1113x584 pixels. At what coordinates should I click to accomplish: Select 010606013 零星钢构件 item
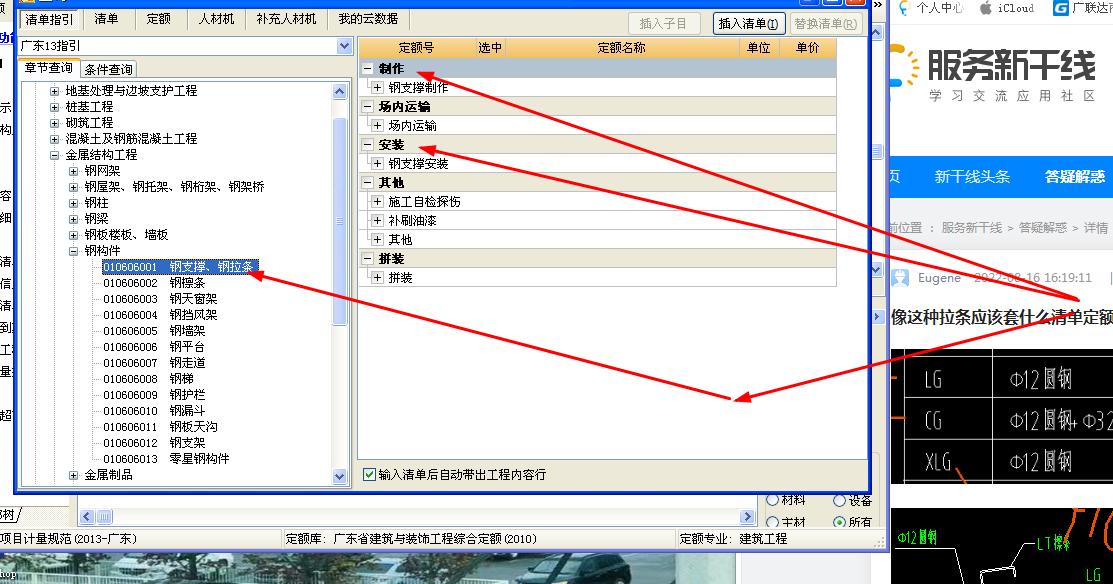[x=166, y=459]
